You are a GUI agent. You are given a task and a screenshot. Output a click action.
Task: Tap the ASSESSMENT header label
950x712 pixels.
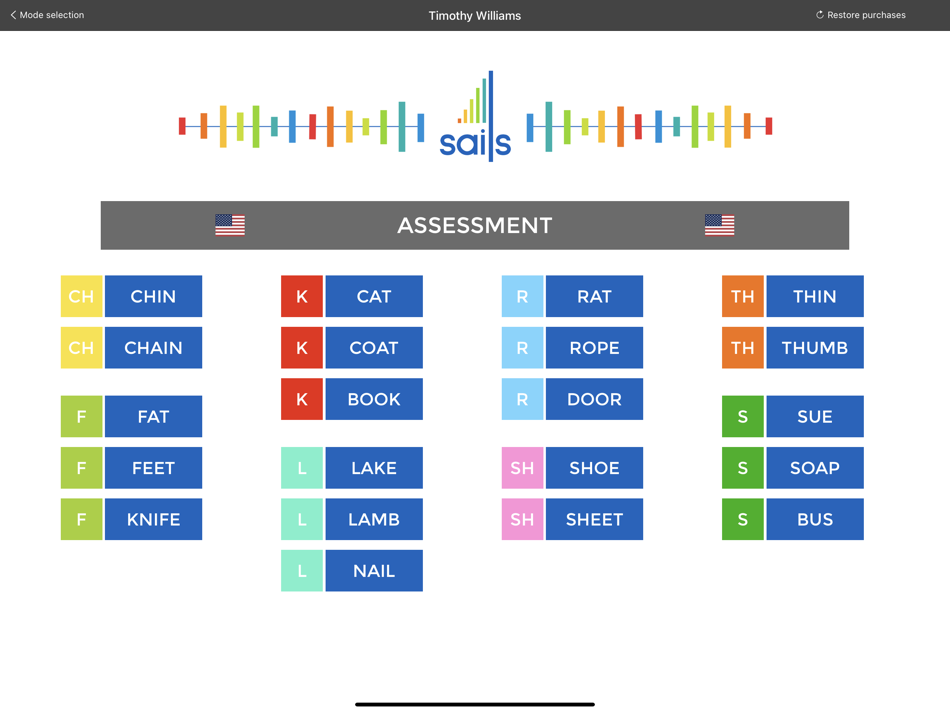pos(475,225)
